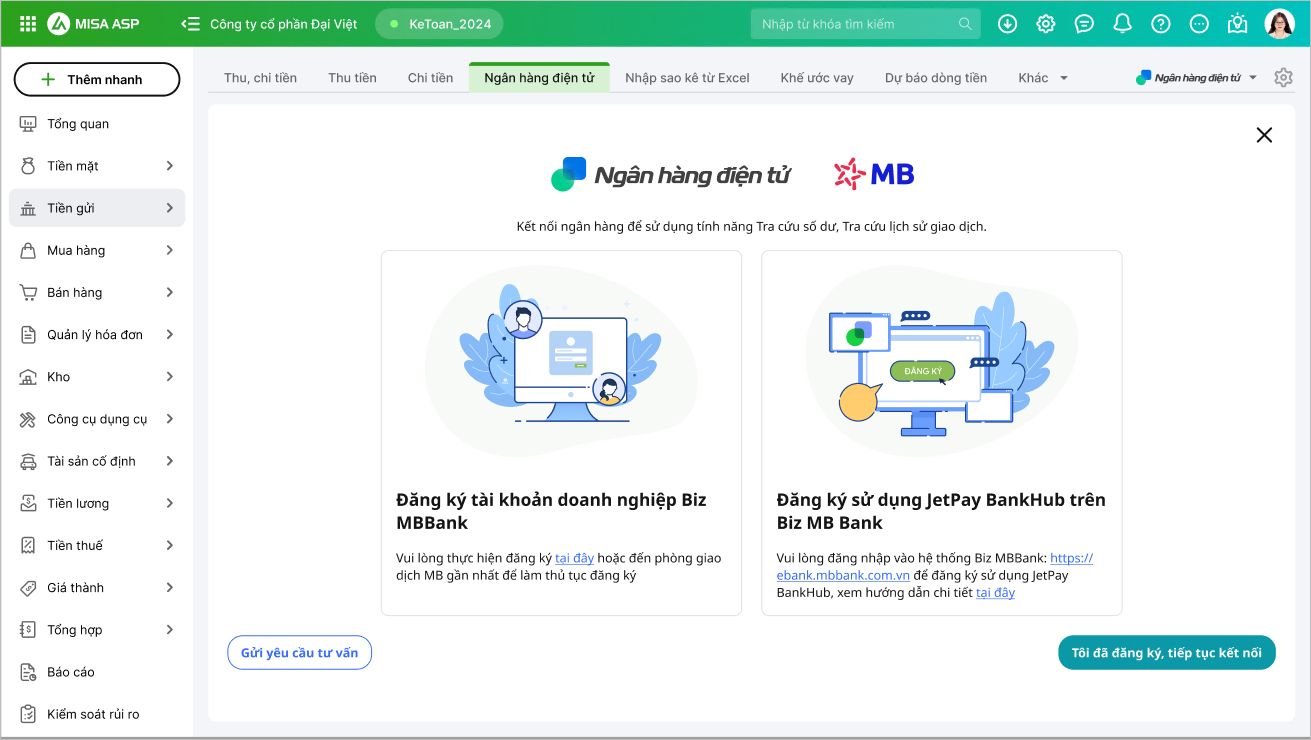Expand Tiền gửi submenu chevron
Screen dimensions: 1311x740
click(x=170, y=208)
